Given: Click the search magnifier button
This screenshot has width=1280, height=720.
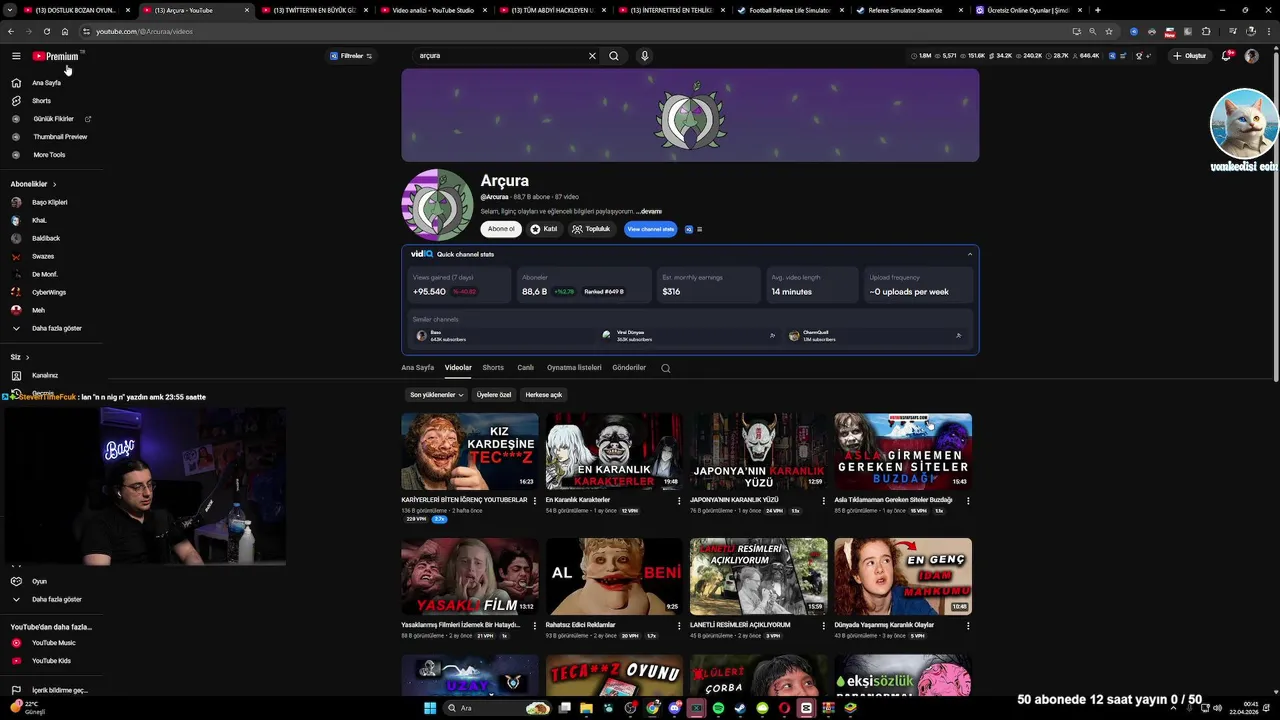Looking at the screenshot, I should [614, 56].
